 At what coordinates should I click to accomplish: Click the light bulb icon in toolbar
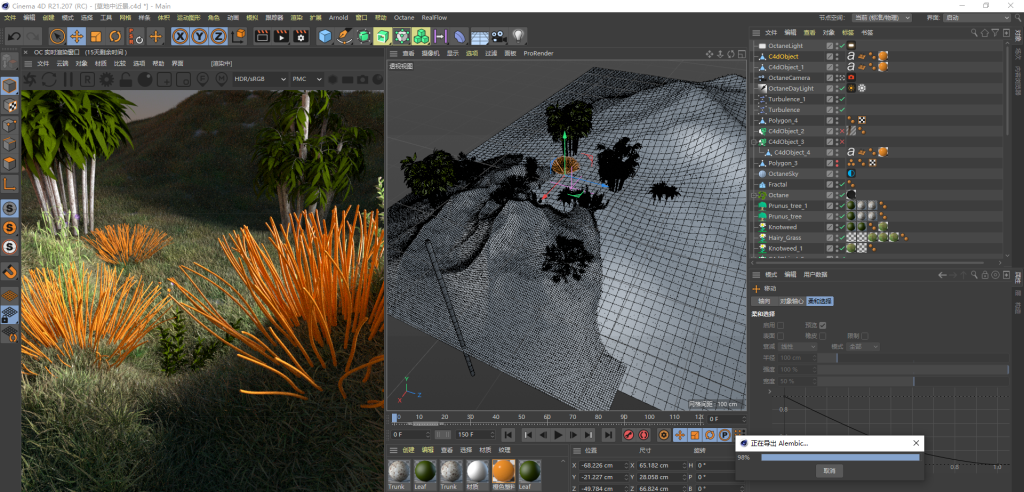click(x=519, y=37)
